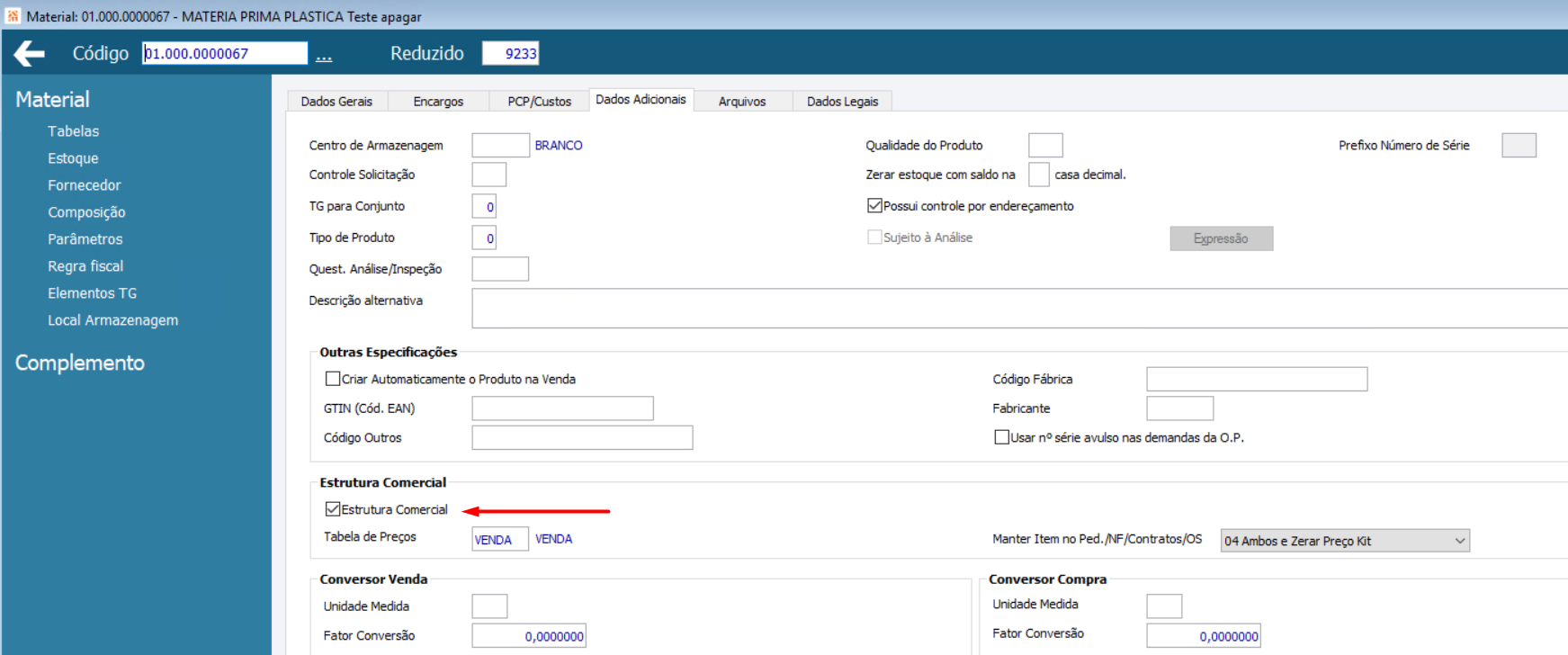The image size is (1568, 655).
Task: Click the Prefixo Número de Série field
Action: coord(1519,145)
